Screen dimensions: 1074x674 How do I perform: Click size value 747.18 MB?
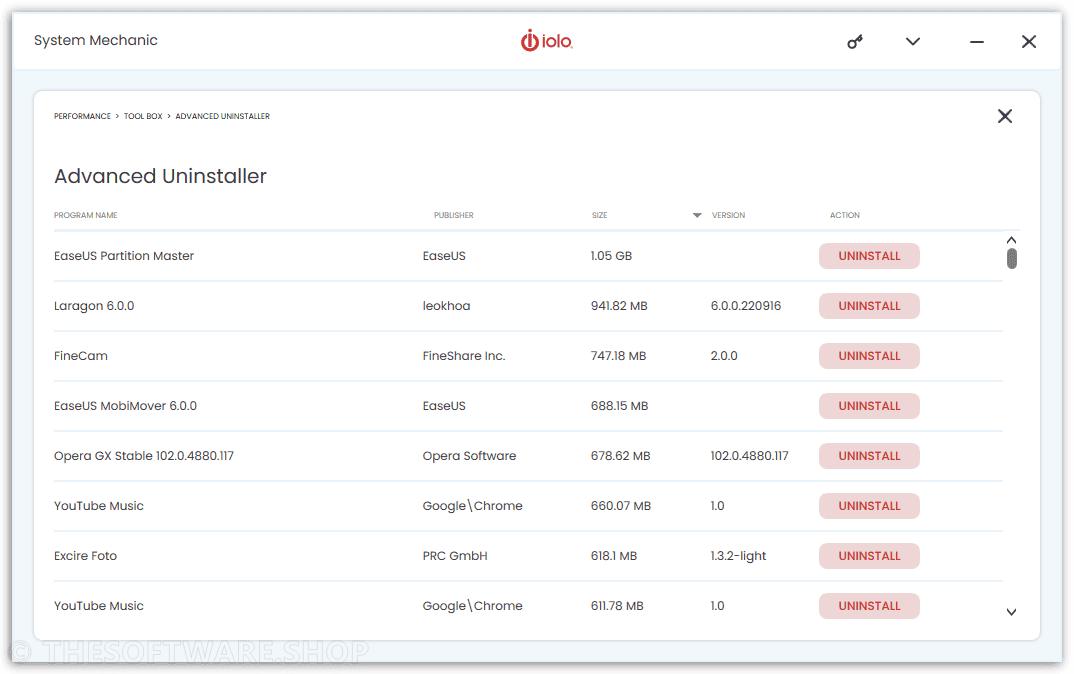(619, 356)
